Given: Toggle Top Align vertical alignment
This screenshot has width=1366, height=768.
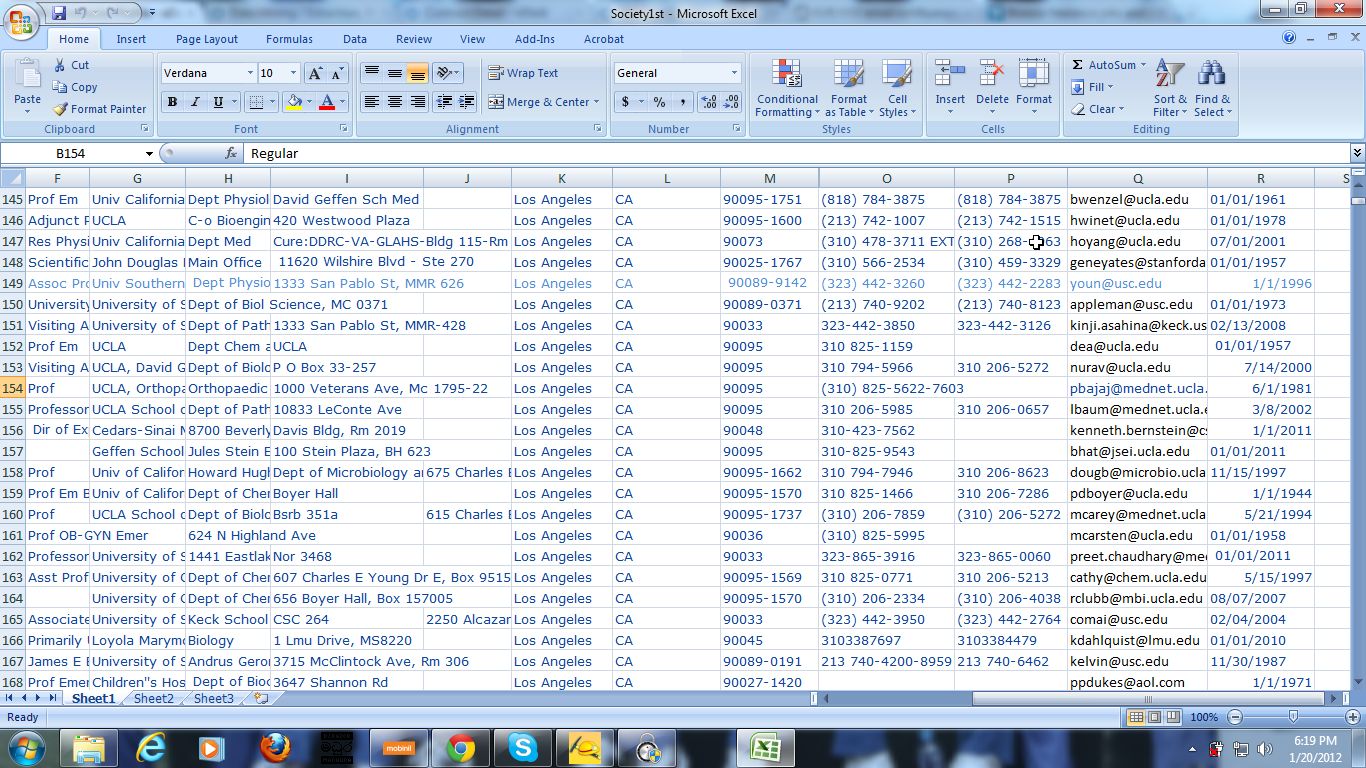Looking at the screenshot, I should pos(372,73).
